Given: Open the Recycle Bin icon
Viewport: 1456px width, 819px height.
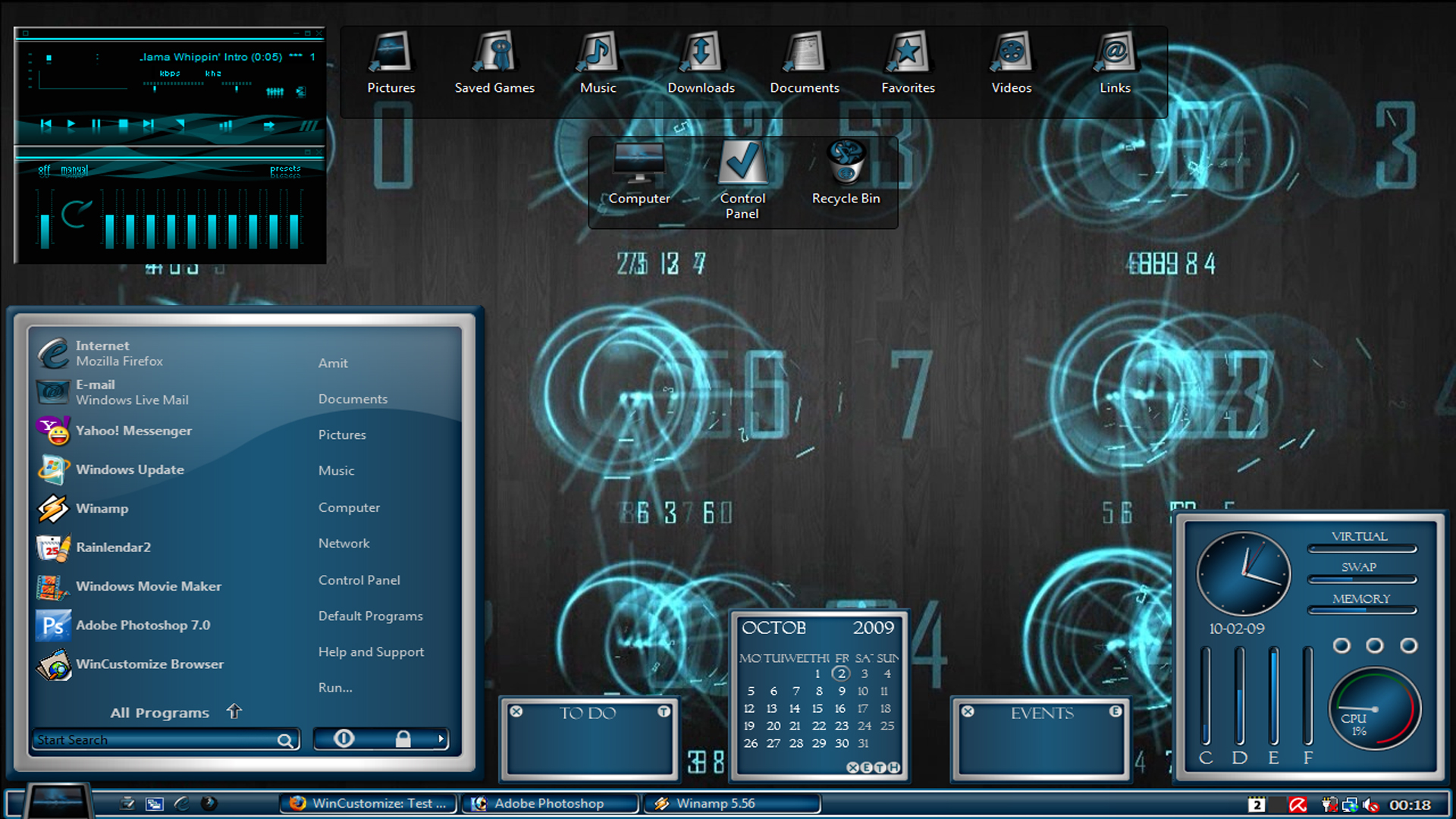Looking at the screenshot, I should pos(846,173).
